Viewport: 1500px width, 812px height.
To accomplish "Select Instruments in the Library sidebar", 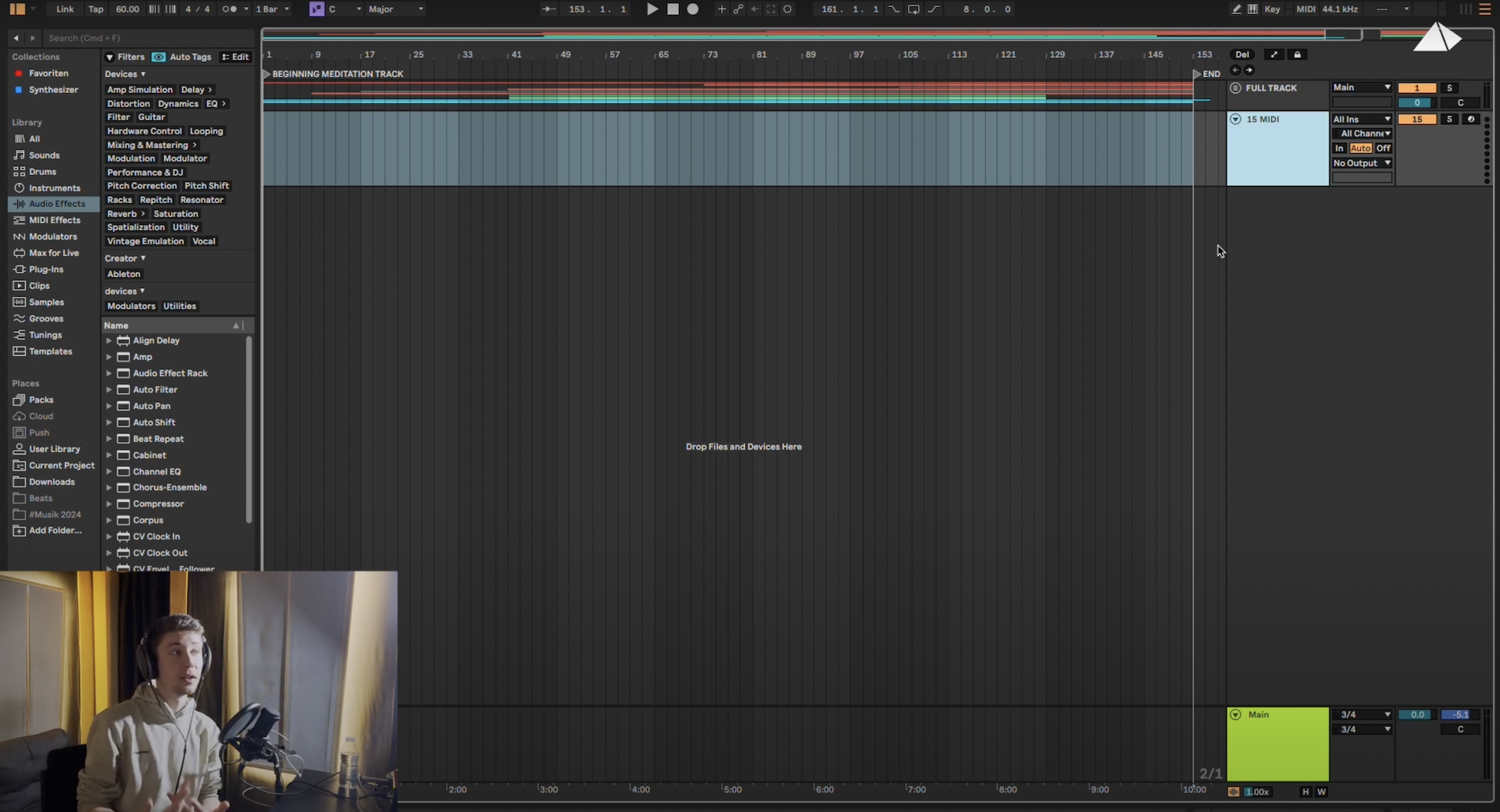I will (54, 188).
